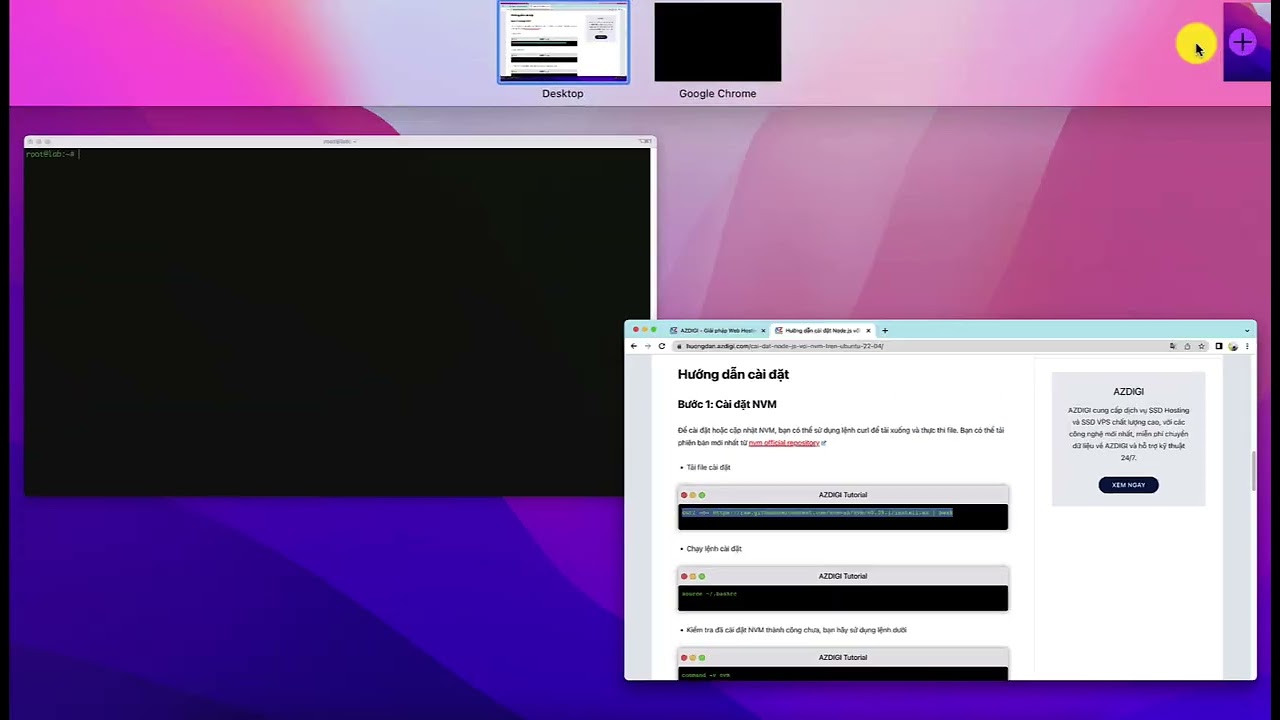The width and height of the screenshot is (1280, 720).
Task: Go back in Chrome with back arrow
Action: click(x=633, y=346)
